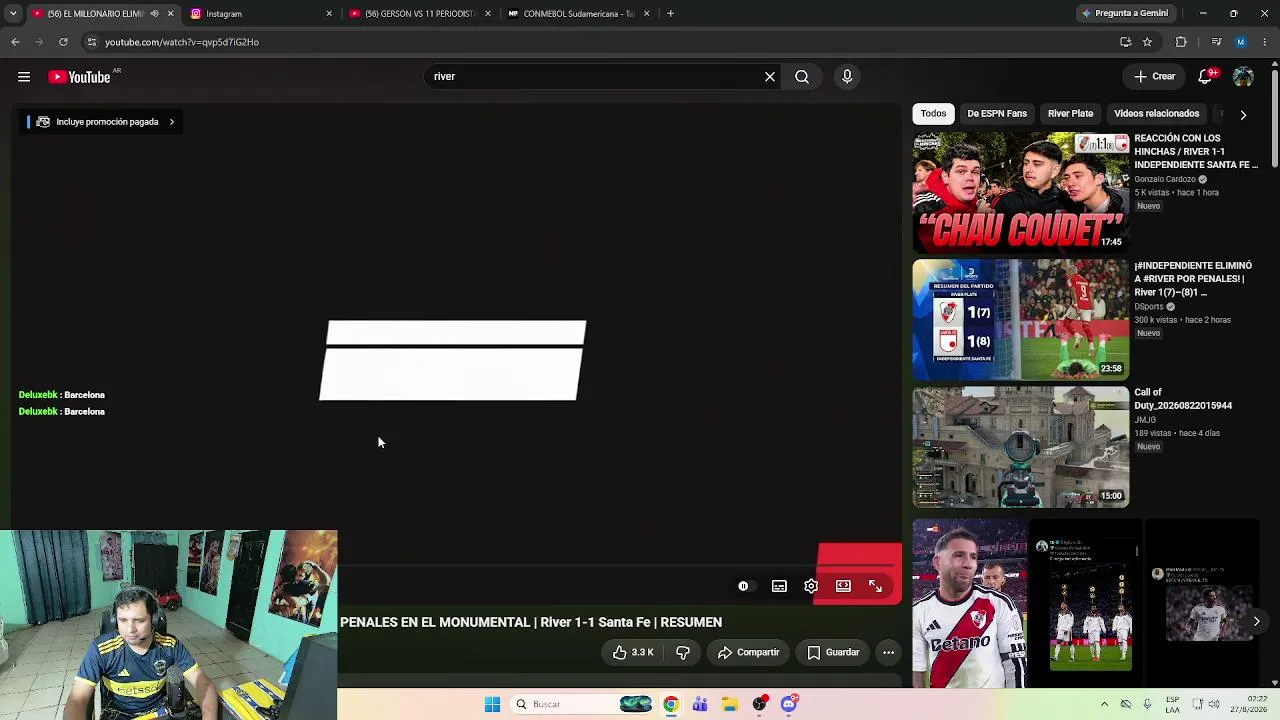Open the media controls icon in toolbar

click(x=1216, y=42)
